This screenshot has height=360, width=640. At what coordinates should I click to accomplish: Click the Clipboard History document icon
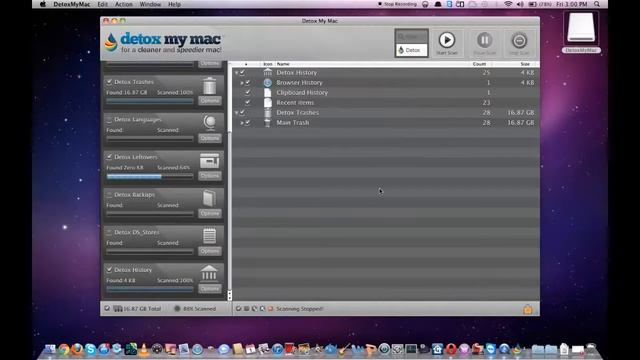pos(267,93)
